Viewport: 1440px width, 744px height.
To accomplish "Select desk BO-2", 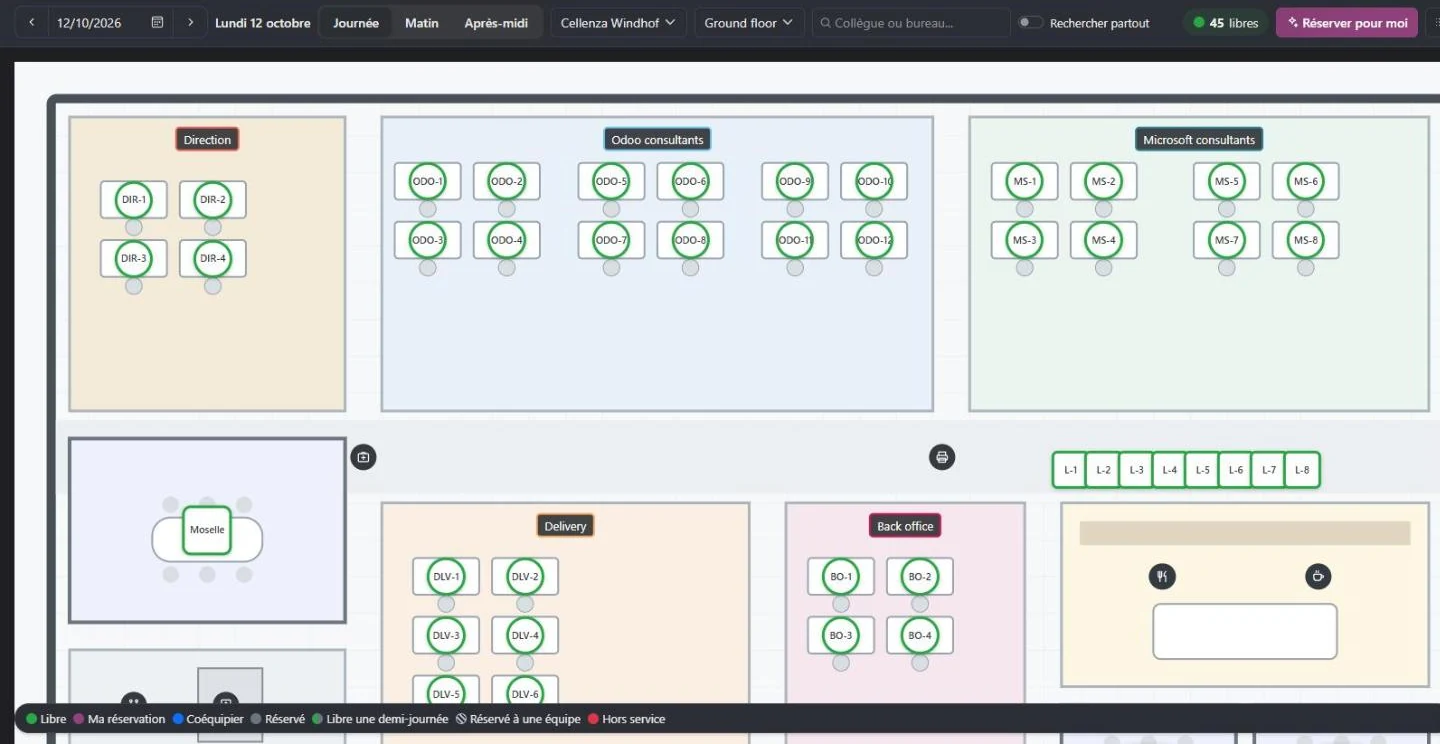I will click(920, 576).
